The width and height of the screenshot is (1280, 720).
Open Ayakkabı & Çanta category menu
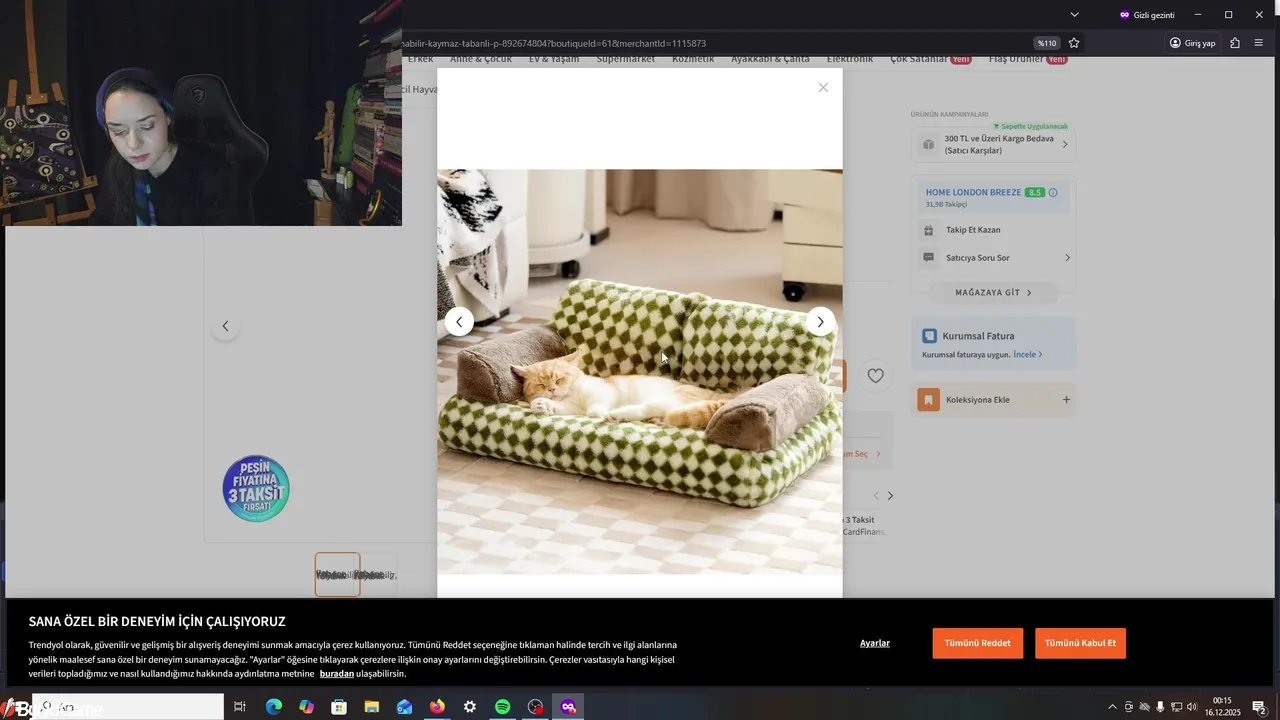(770, 60)
